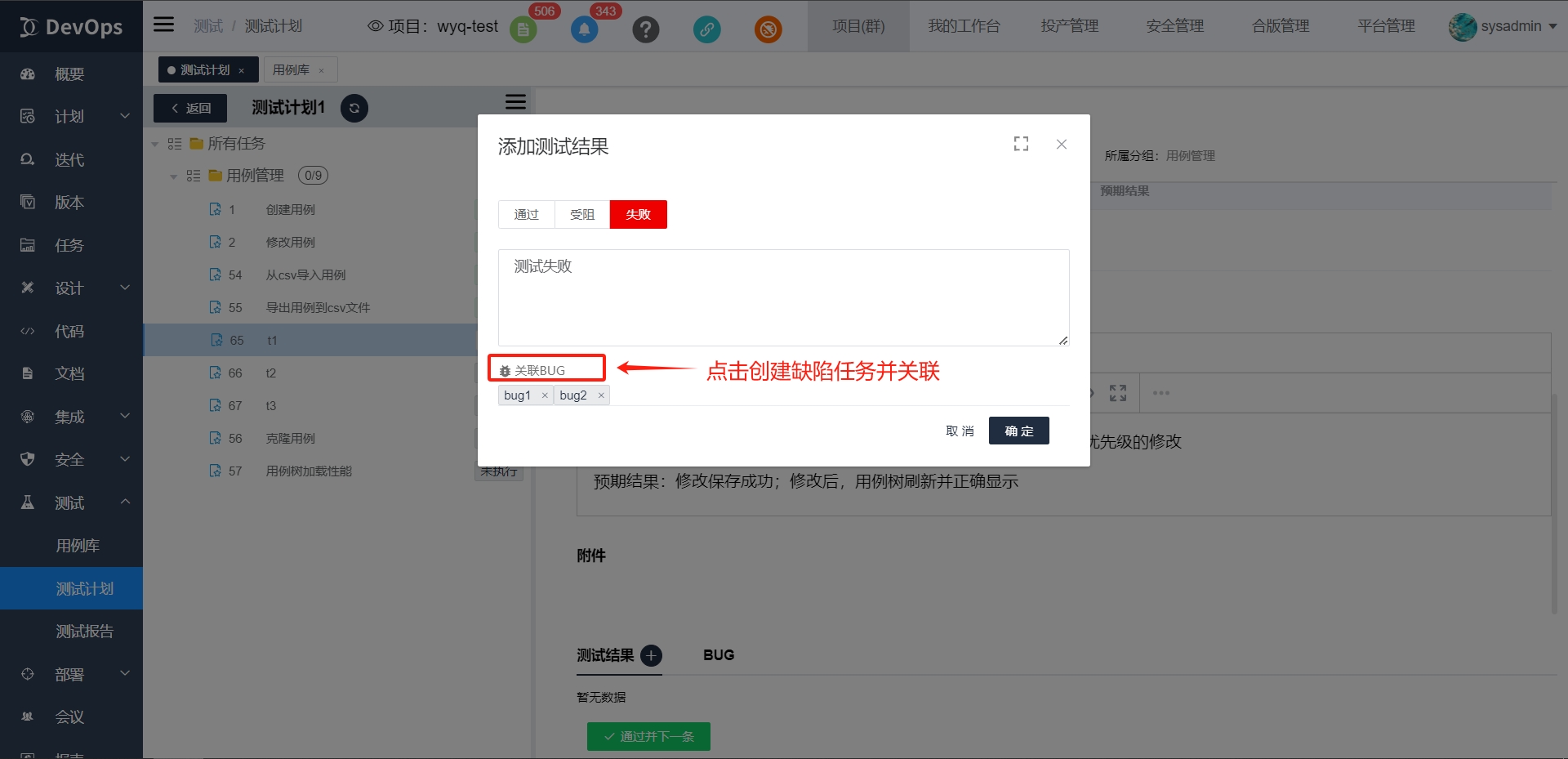Click the green document badge icon

tap(523, 30)
